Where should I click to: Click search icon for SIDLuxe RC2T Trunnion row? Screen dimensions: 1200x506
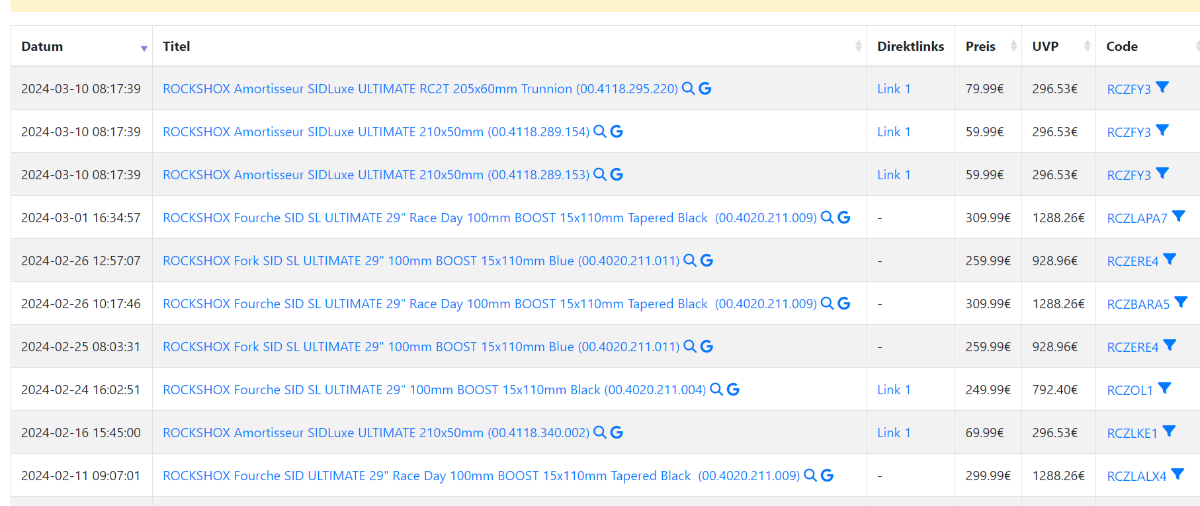click(688, 89)
